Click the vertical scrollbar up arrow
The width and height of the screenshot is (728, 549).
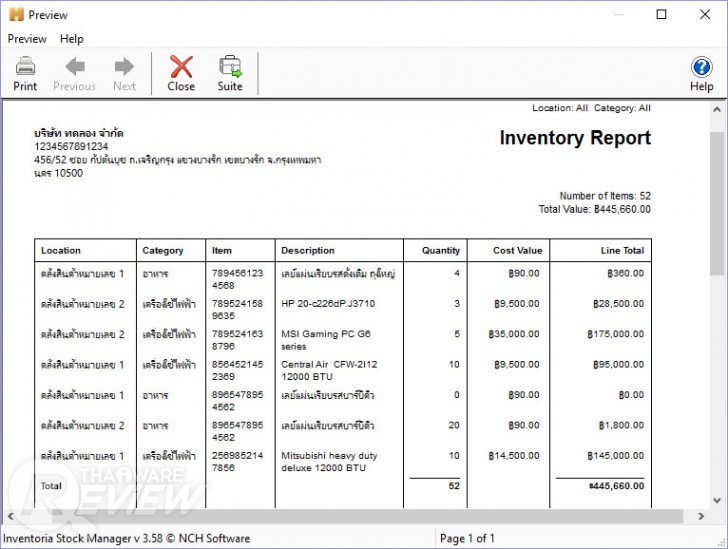click(717, 110)
